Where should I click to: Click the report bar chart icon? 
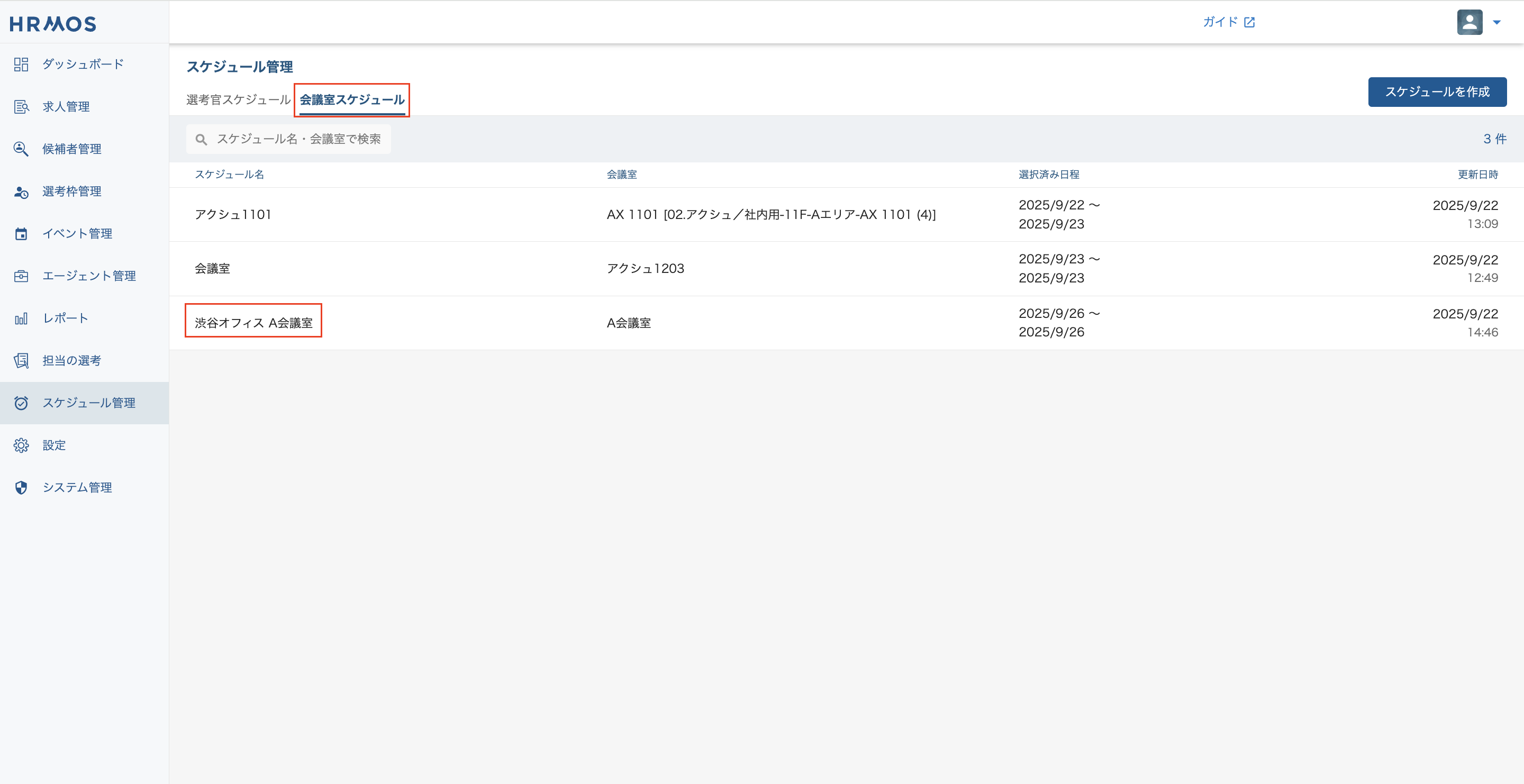[21, 318]
